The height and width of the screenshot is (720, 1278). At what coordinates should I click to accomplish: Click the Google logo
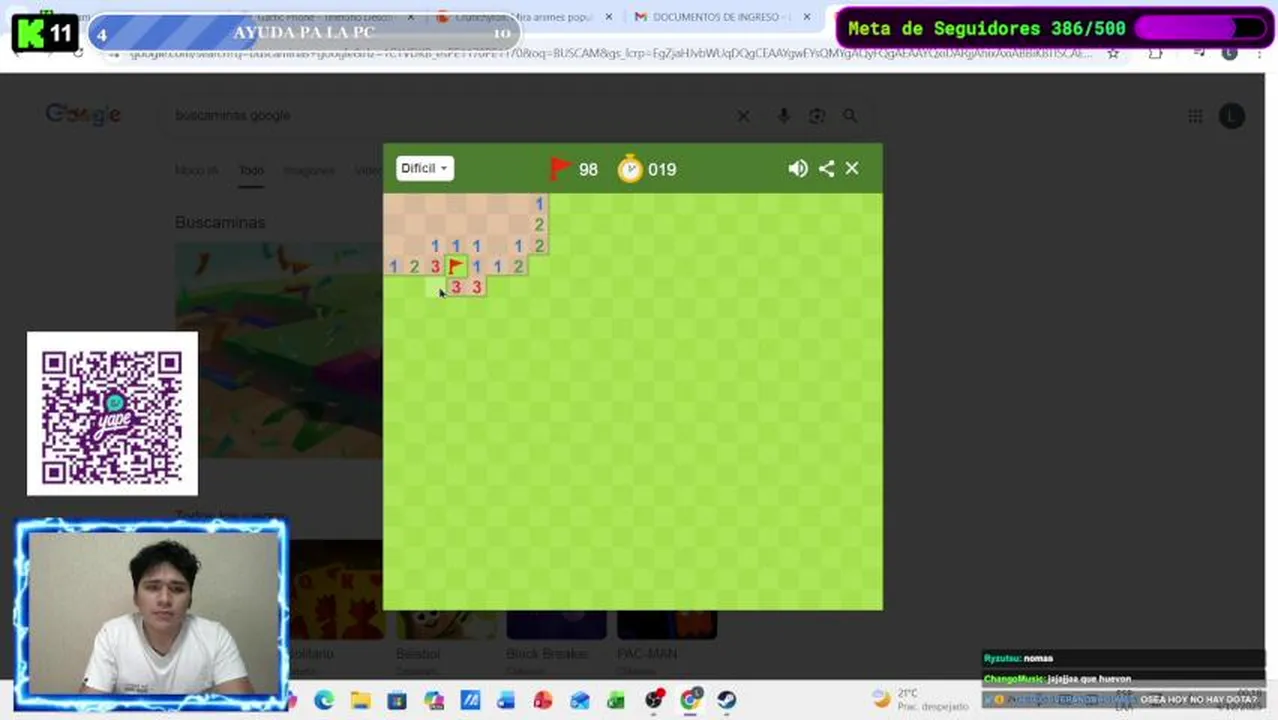tap(83, 115)
